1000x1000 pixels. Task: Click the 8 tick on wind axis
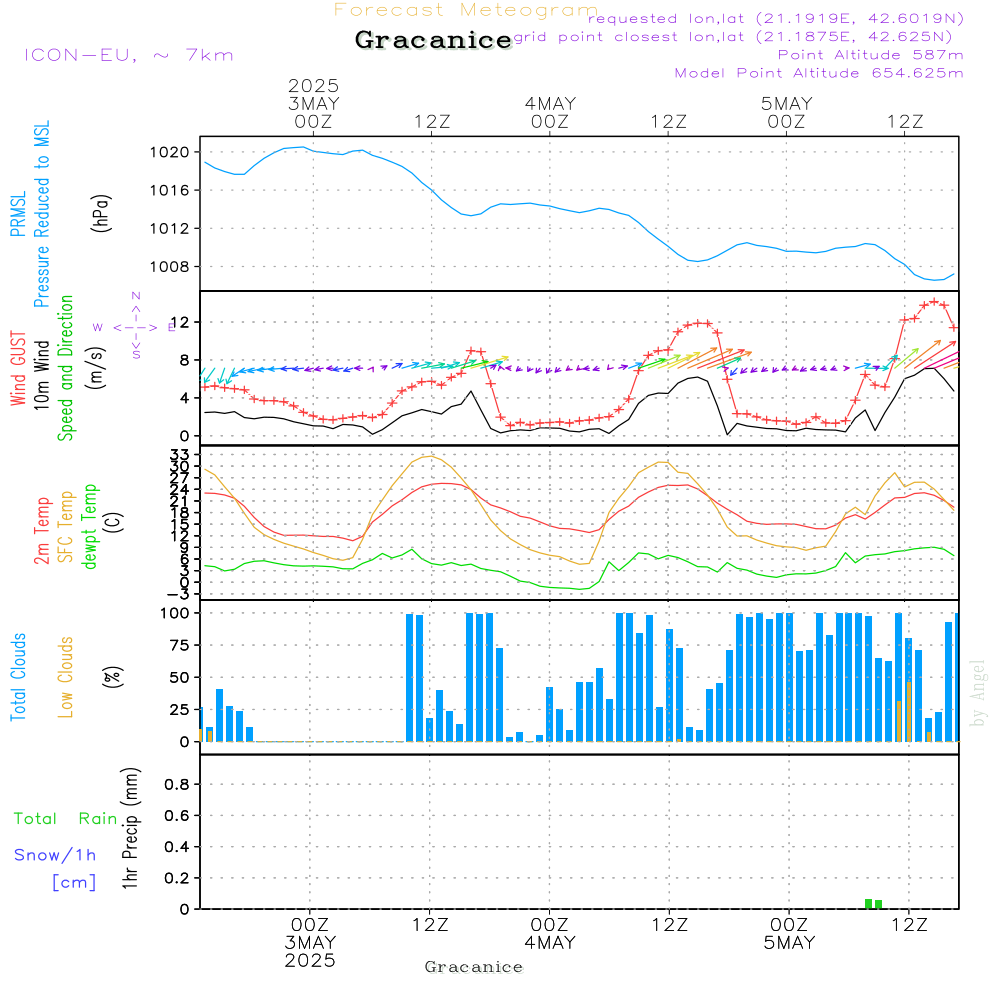point(185,360)
